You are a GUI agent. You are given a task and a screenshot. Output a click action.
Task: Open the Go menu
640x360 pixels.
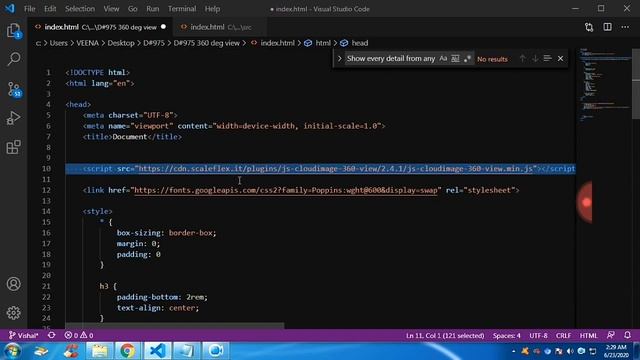point(132,9)
